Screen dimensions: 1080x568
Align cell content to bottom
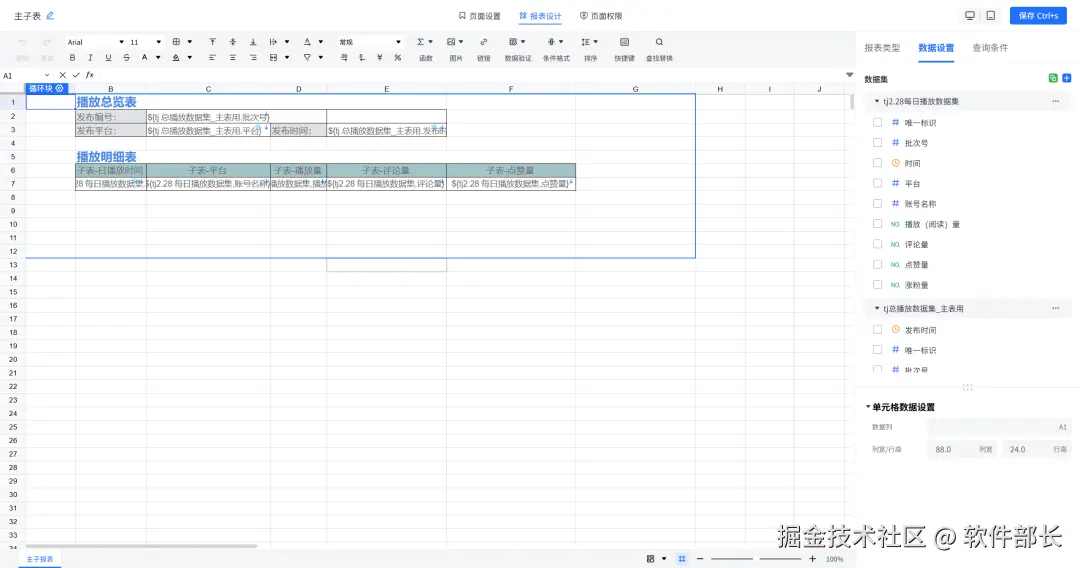tap(253, 42)
